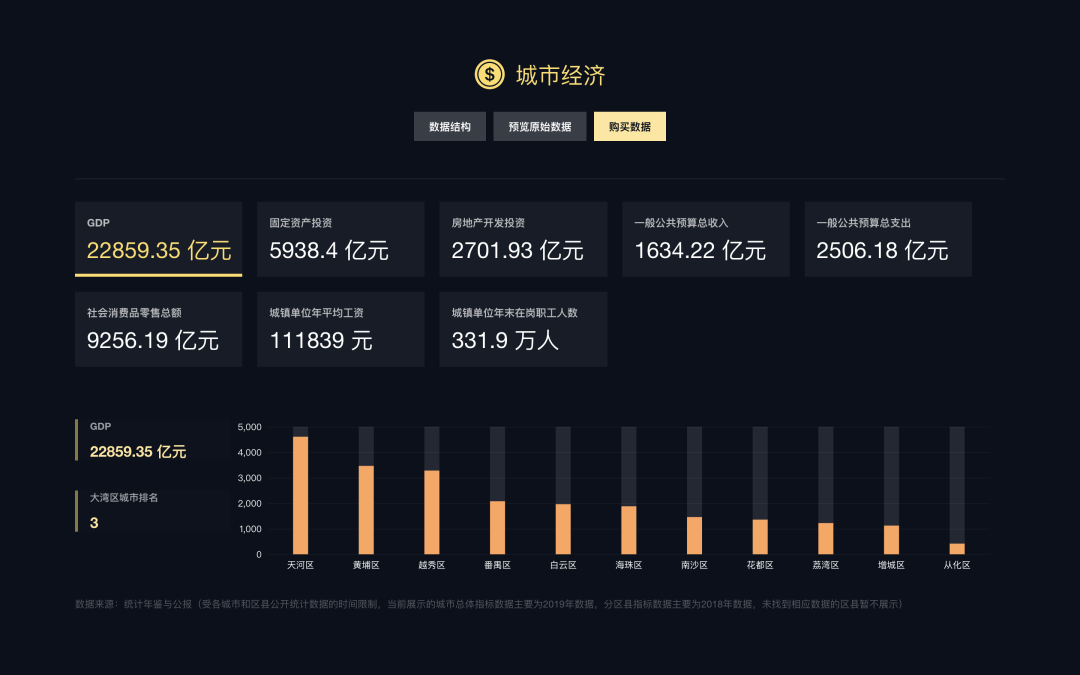
Task: Click the 南沙区 bar in chart
Action: [x=694, y=536]
